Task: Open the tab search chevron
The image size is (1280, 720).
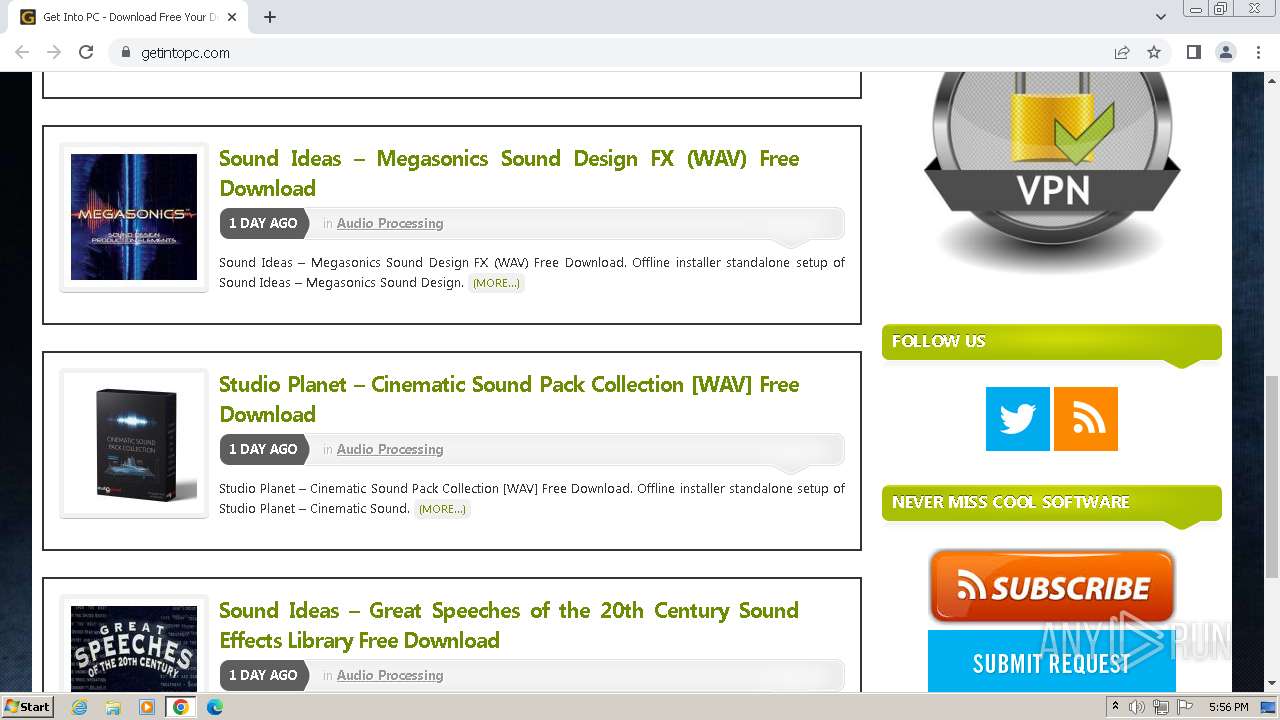Action: pyautogui.click(x=1160, y=17)
